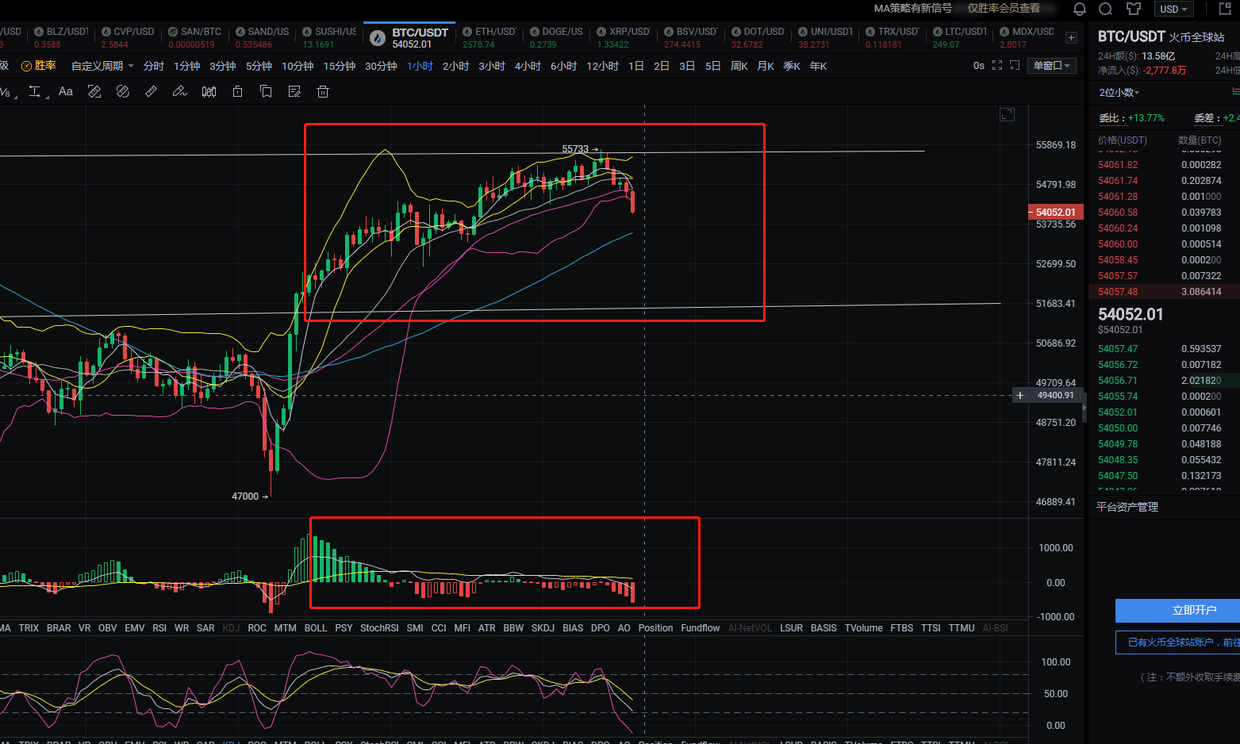Open the search magnifier icon
Screen dimensions: 1240x744
[x=1106, y=9]
